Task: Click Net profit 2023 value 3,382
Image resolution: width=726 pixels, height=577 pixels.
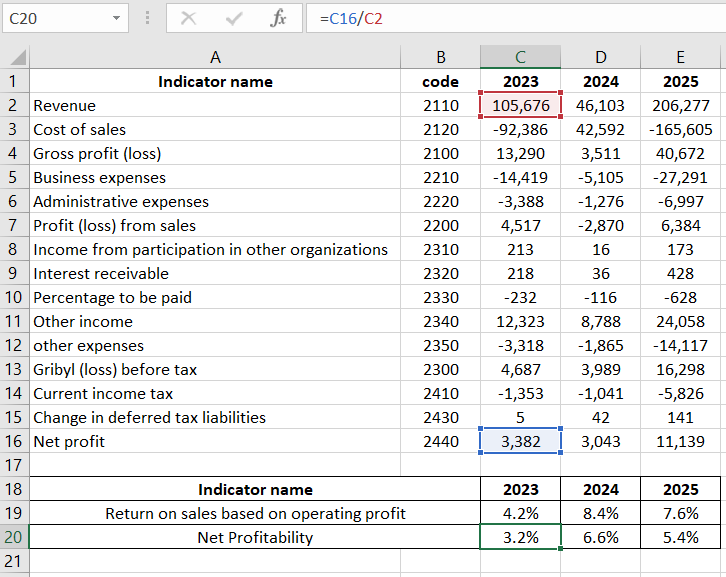Action: [520, 441]
